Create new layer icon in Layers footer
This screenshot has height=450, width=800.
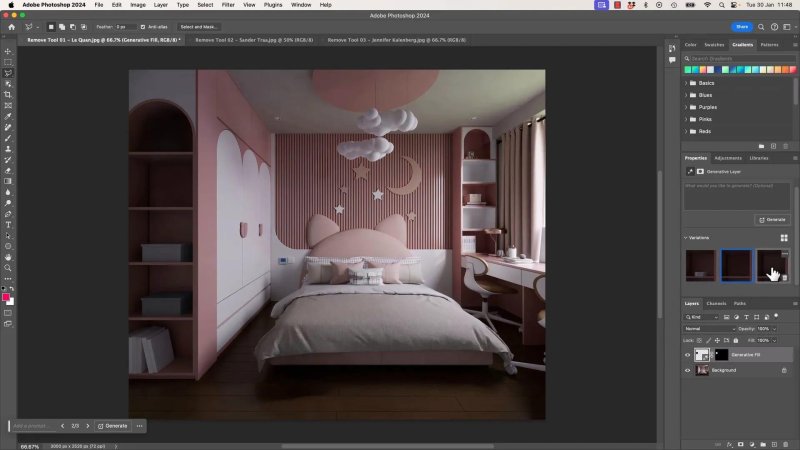(x=774, y=444)
